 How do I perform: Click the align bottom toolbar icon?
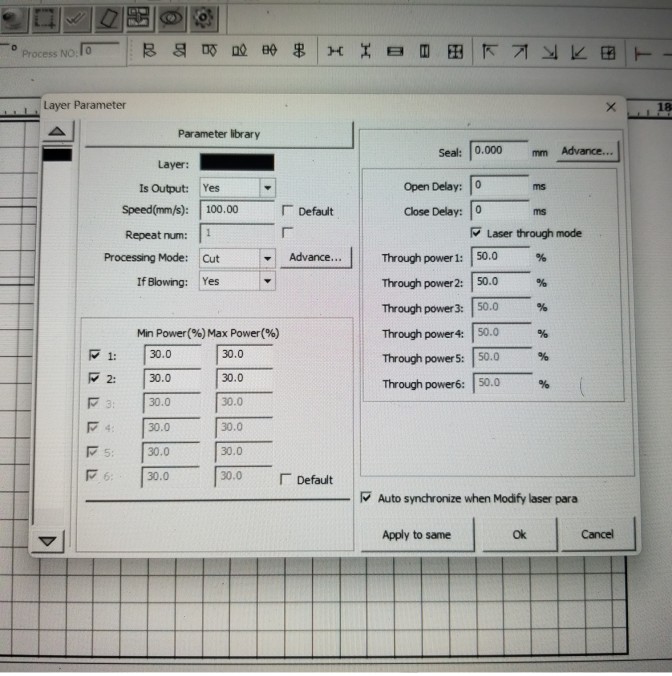tap(239, 51)
